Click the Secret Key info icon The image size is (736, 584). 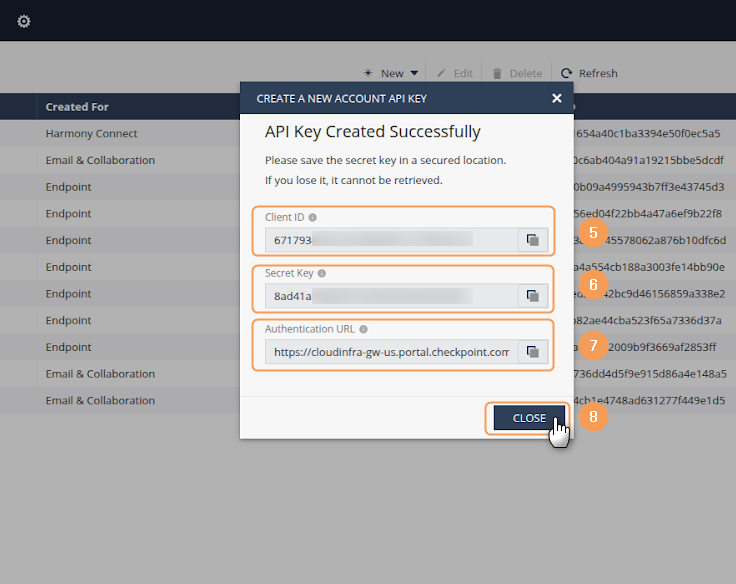(322, 273)
